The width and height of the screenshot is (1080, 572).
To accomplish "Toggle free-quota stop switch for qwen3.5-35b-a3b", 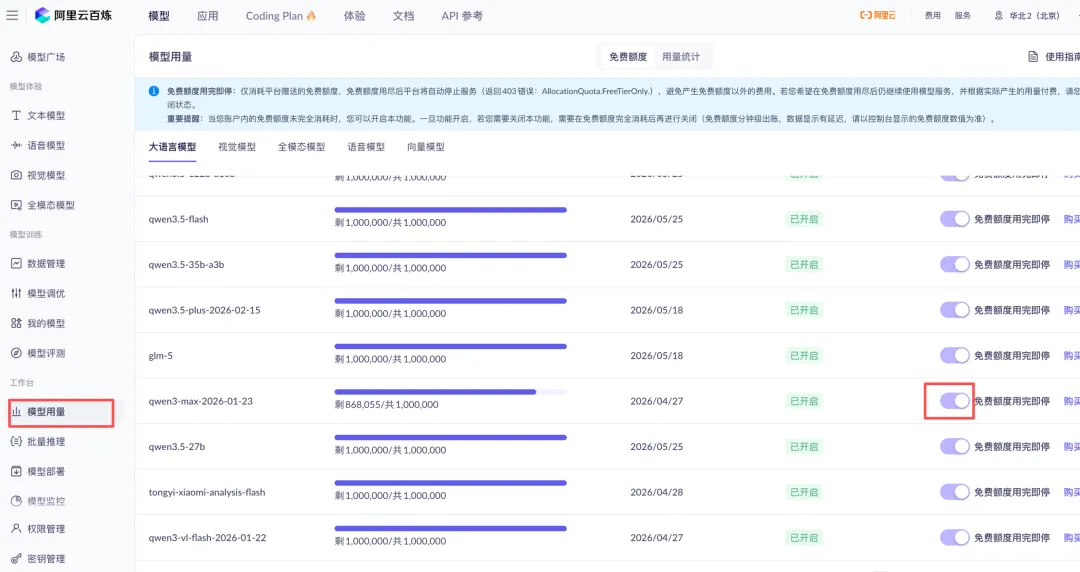I will (955, 265).
